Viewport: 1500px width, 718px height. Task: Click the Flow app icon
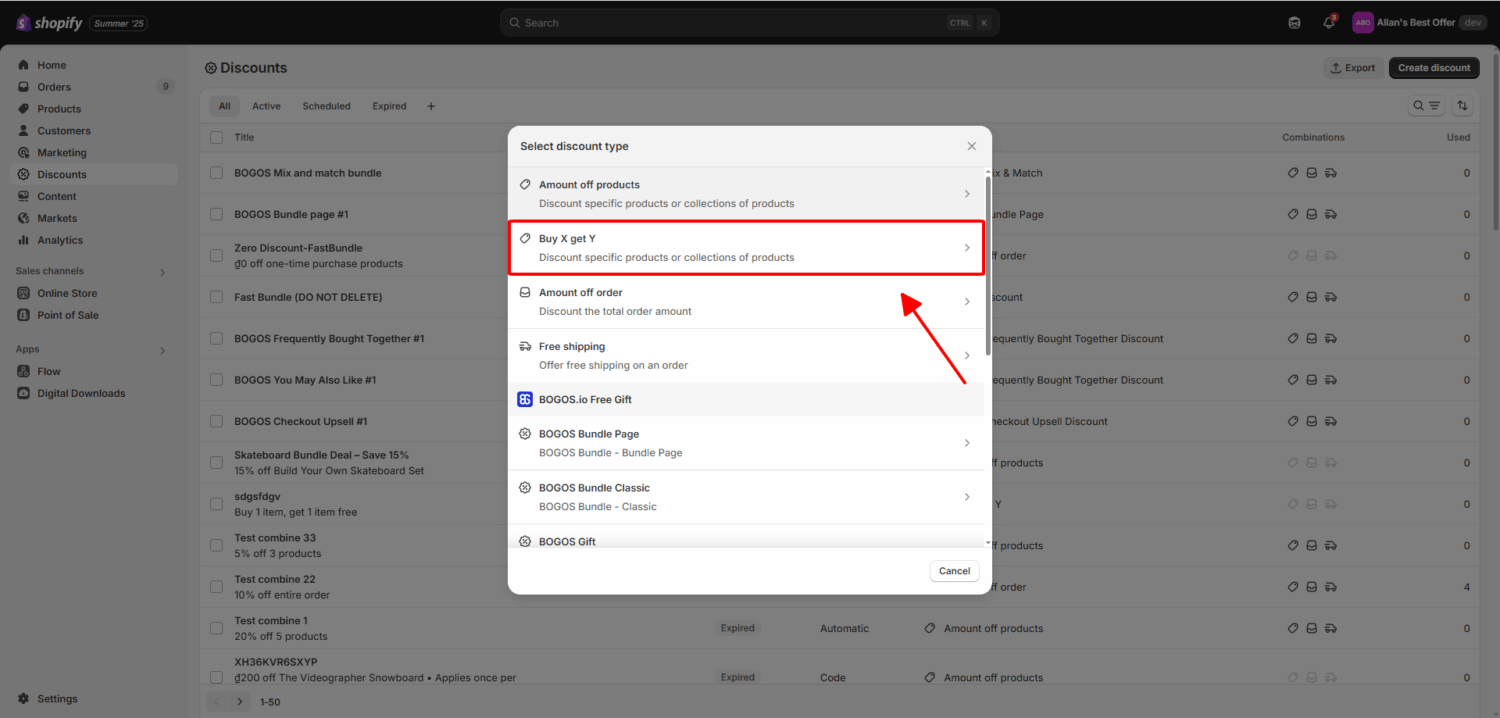pyautogui.click(x=24, y=371)
